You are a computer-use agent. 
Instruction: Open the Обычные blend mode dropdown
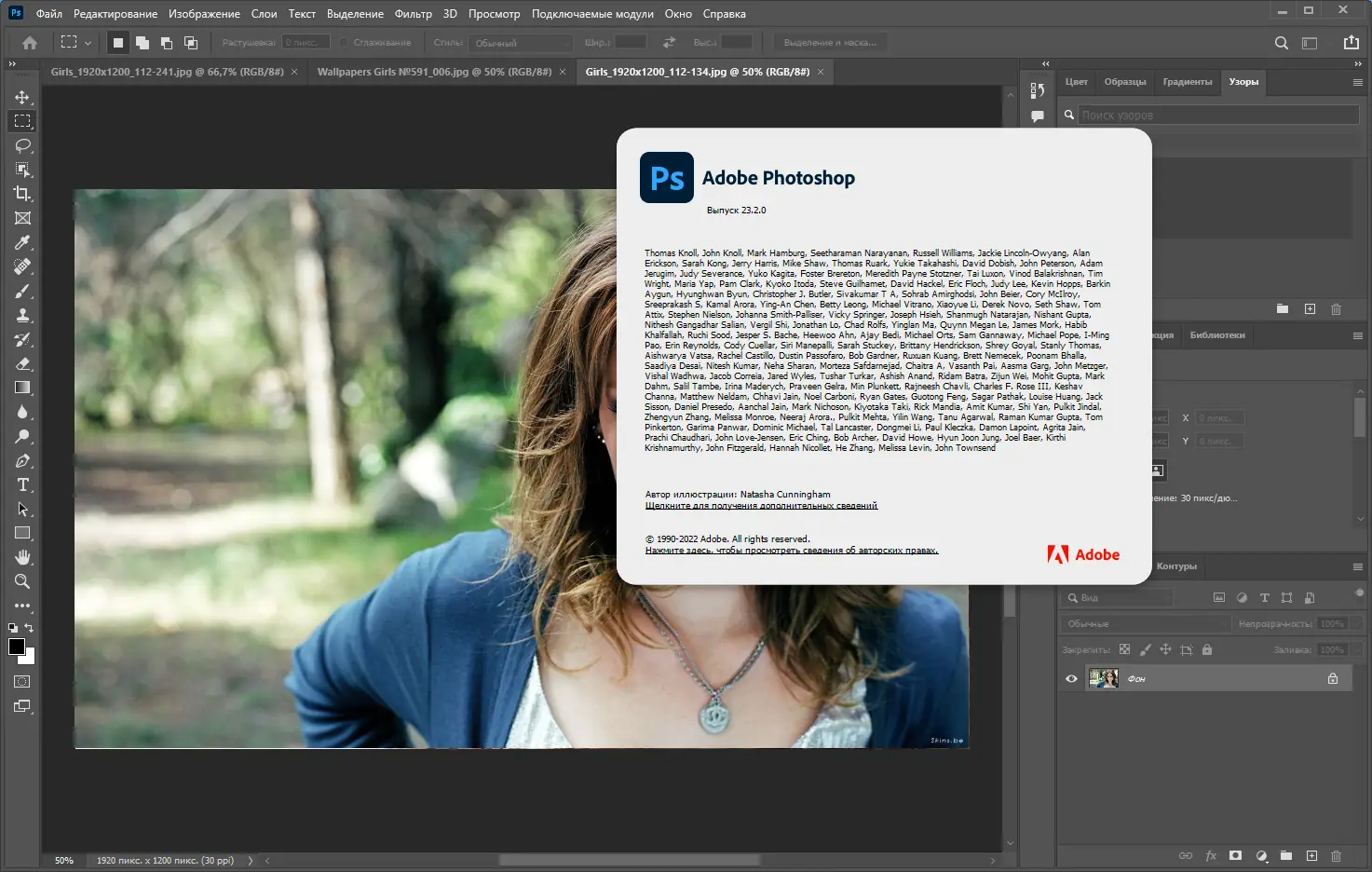tap(1145, 622)
